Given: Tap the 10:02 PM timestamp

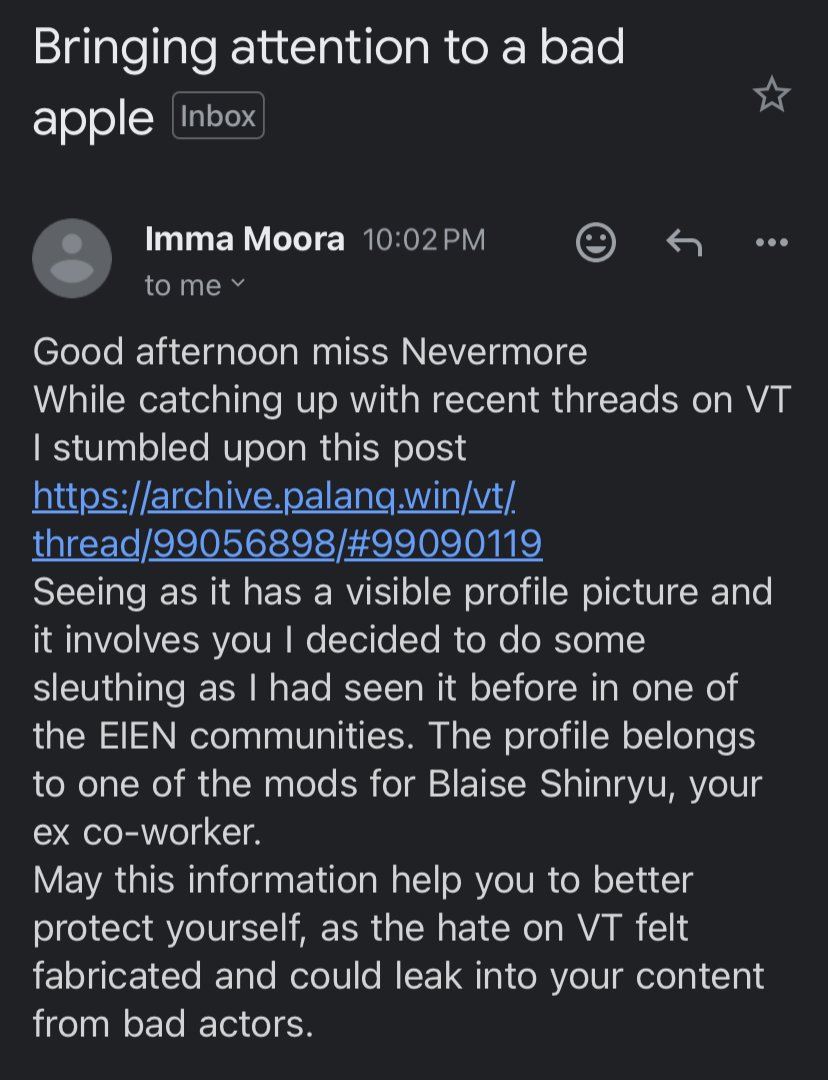Looking at the screenshot, I should (x=424, y=240).
